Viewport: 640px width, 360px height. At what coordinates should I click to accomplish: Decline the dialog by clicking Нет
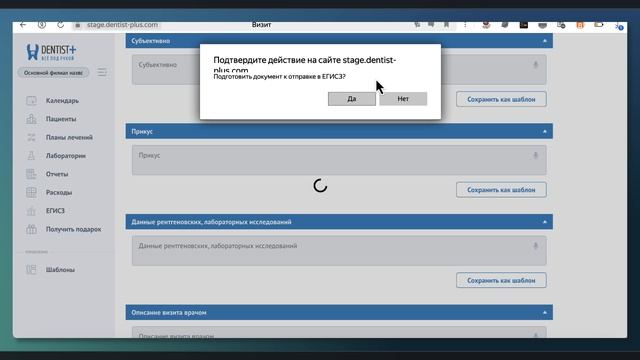[403, 99]
